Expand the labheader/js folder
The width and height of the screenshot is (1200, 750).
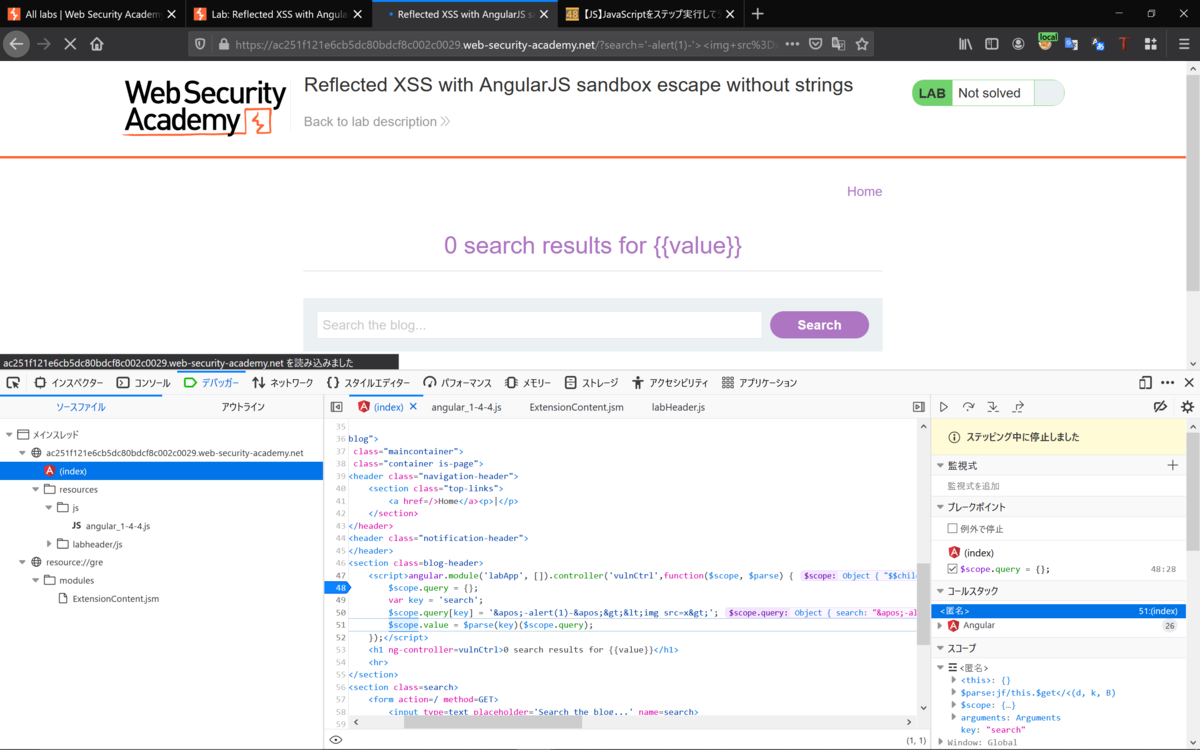(x=49, y=544)
